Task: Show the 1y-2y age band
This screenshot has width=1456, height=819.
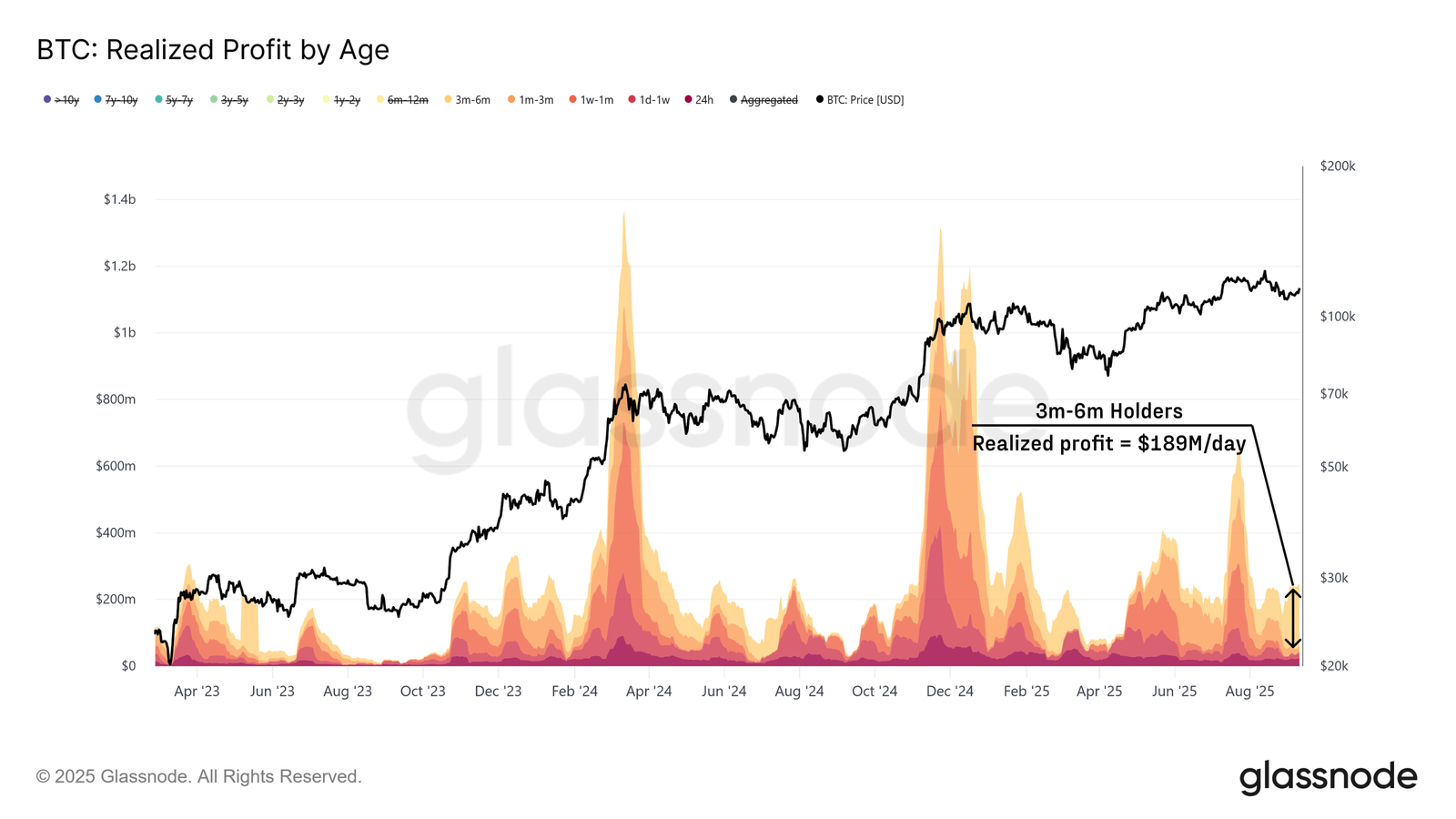Action: pyautogui.click(x=342, y=100)
